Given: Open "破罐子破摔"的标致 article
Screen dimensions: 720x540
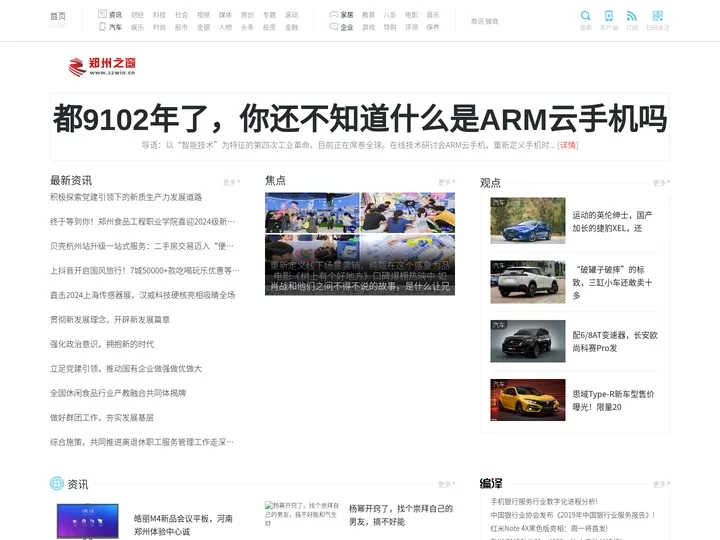Looking at the screenshot, I should (612, 282).
